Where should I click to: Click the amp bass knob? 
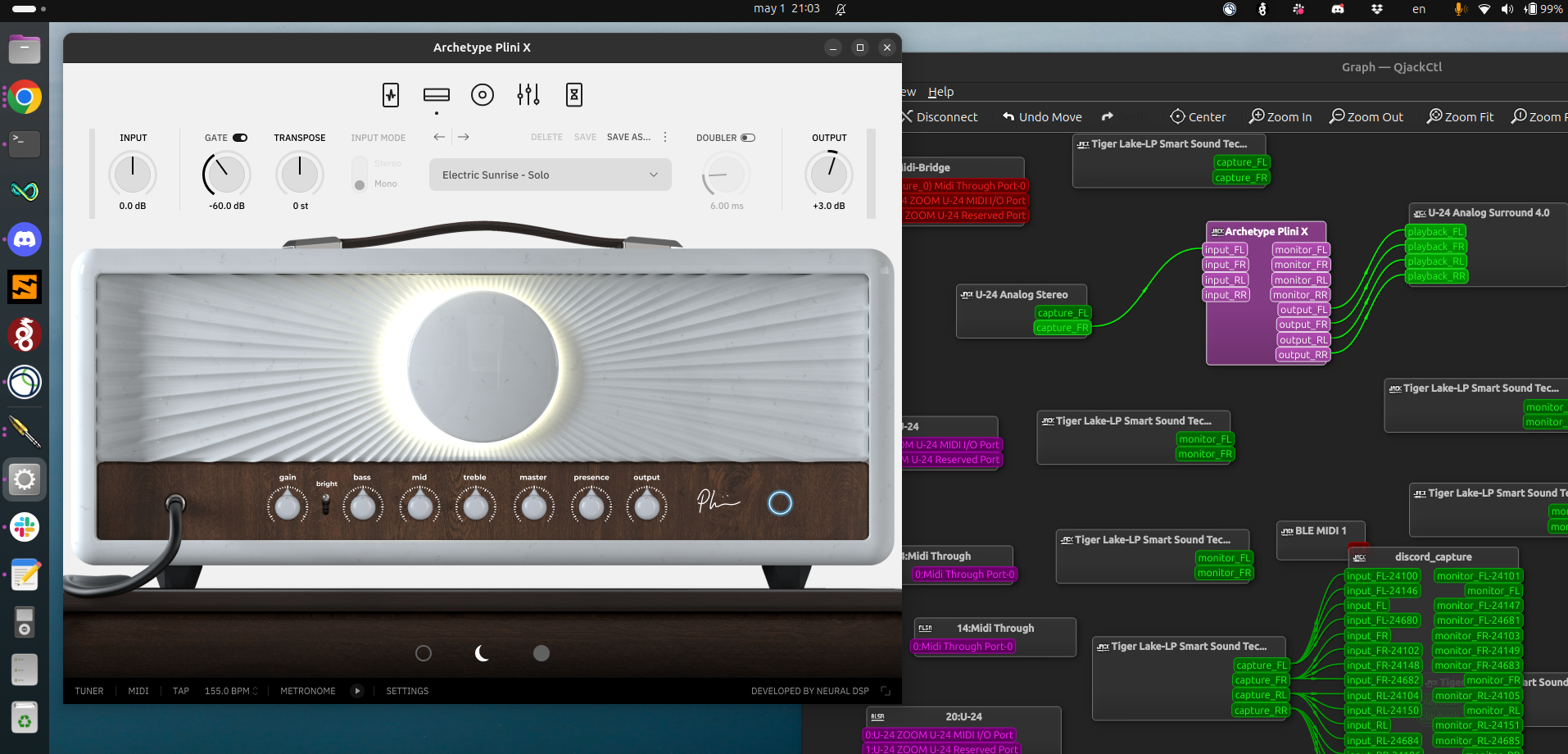click(x=362, y=506)
